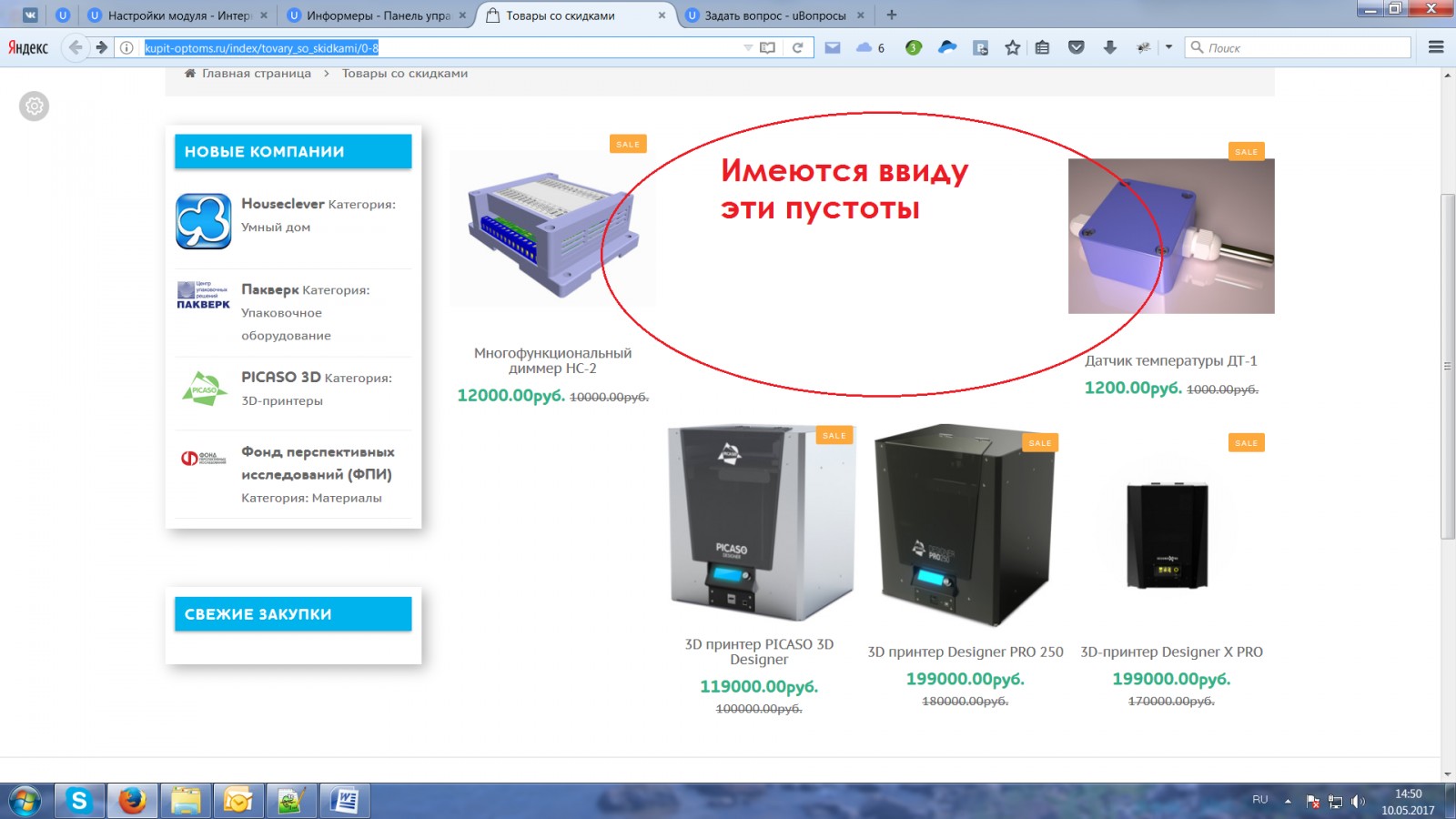Screen dimensions: 1456x819
Task: Open the Пакверк company link
Action: (269, 289)
